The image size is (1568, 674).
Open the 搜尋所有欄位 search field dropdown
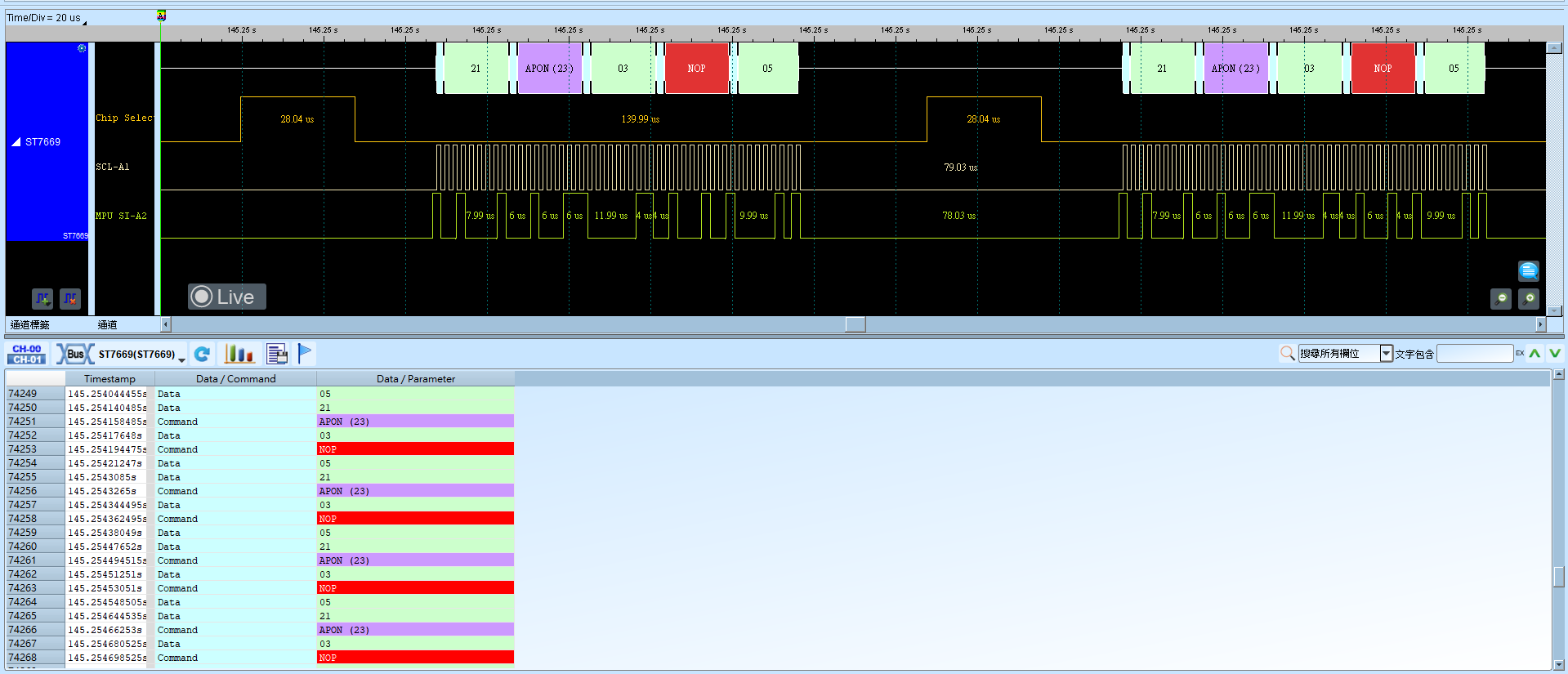point(1386,353)
